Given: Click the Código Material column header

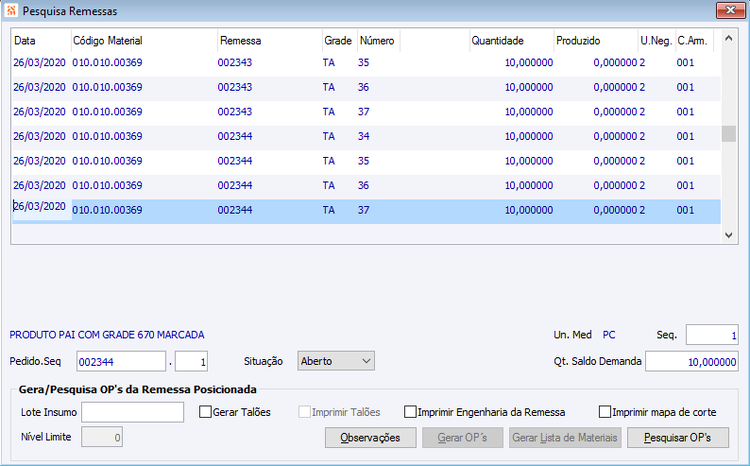Looking at the screenshot, I should [x=144, y=41].
